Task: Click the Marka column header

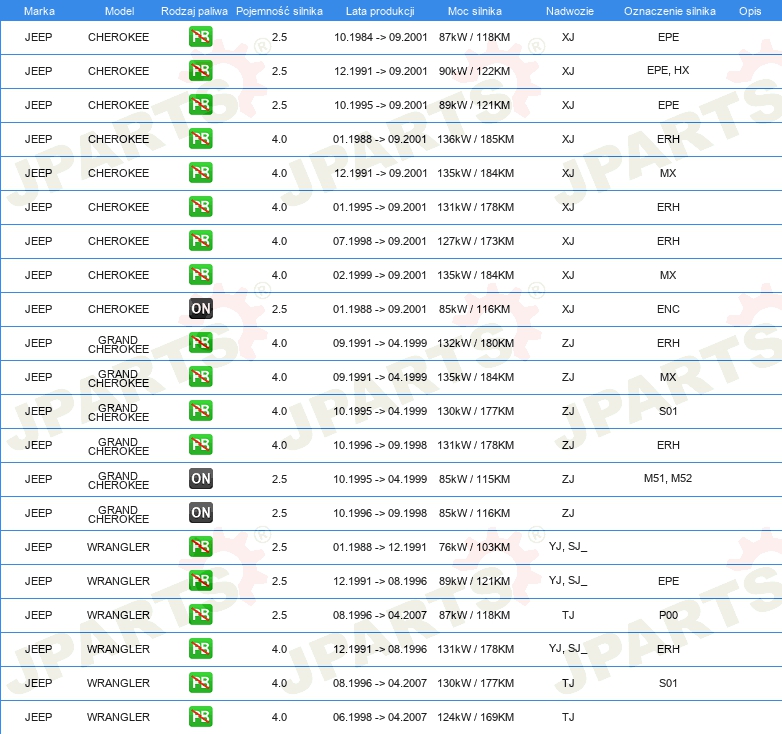Action: point(39,11)
